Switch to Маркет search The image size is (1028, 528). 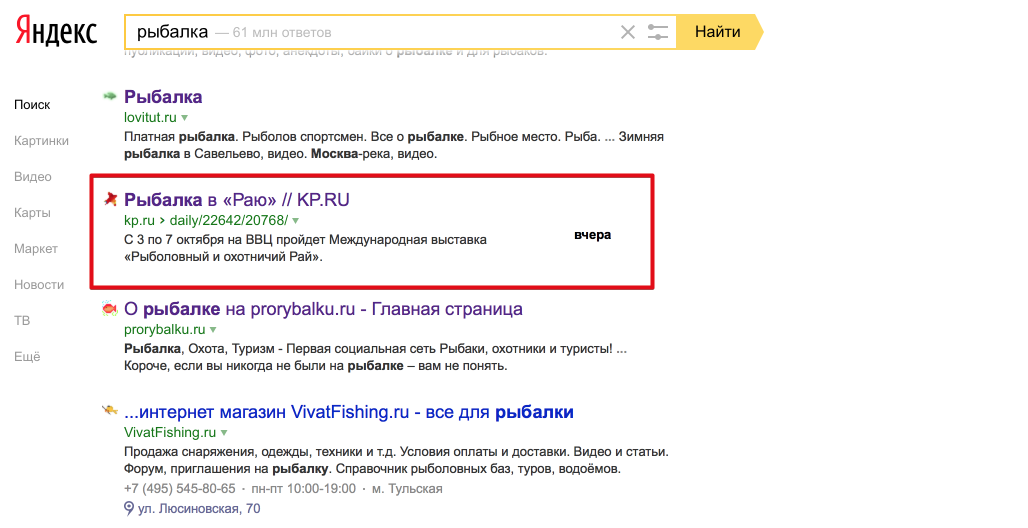pyautogui.click(x=36, y=249)
